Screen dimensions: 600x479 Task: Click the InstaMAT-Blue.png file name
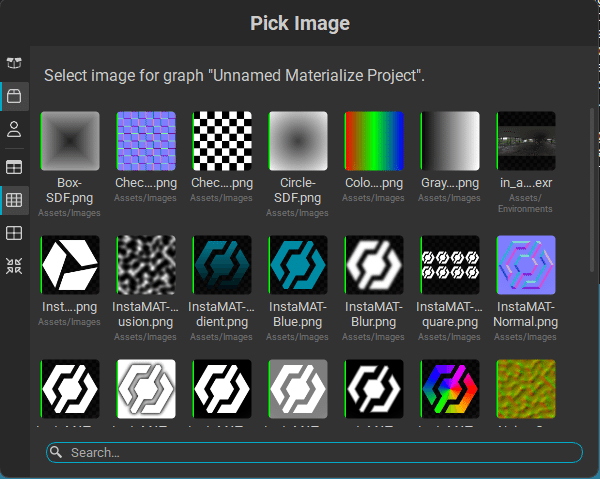(x=297, y=314)
